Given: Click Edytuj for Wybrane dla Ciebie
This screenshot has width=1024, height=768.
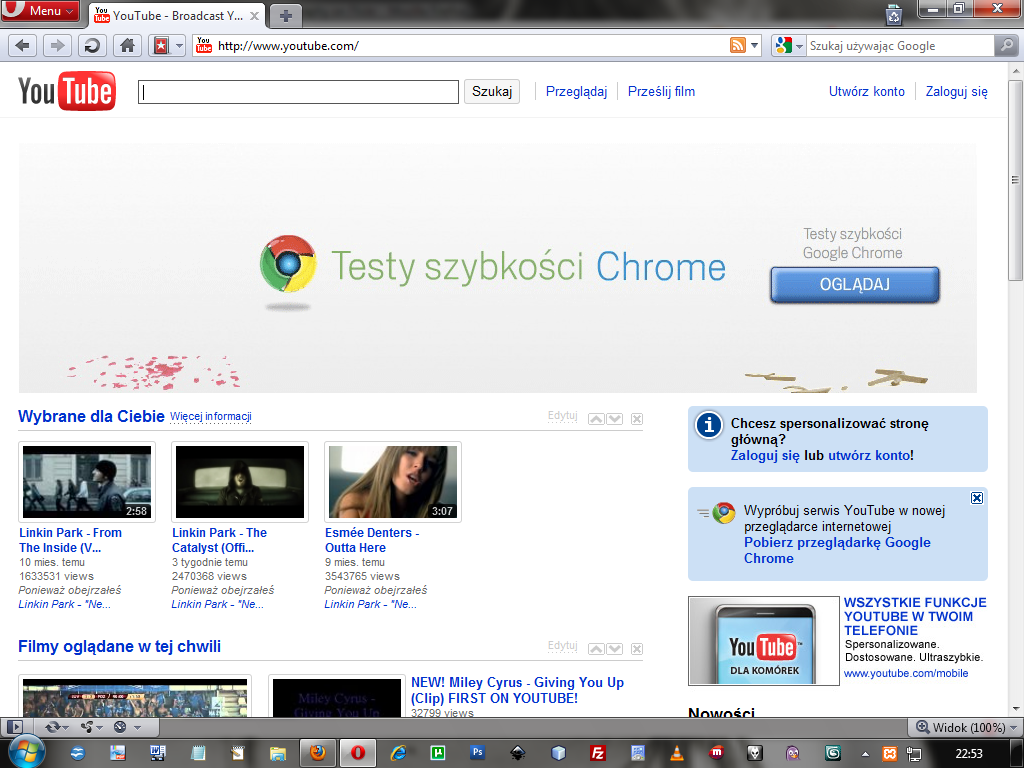Looking at the screenshot, I should pyautogui.click(x=563, y=415).
